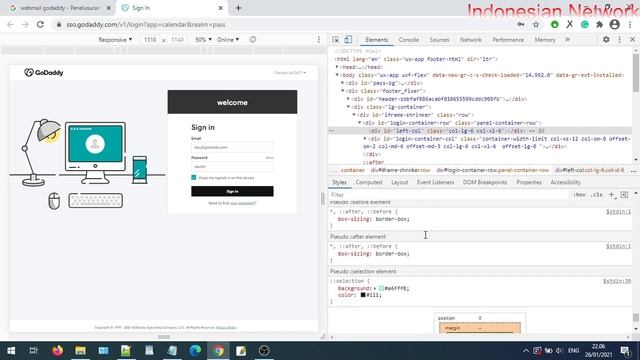Click the black Sign In button
The image size is (640, 360).
(x=232, y=191)
